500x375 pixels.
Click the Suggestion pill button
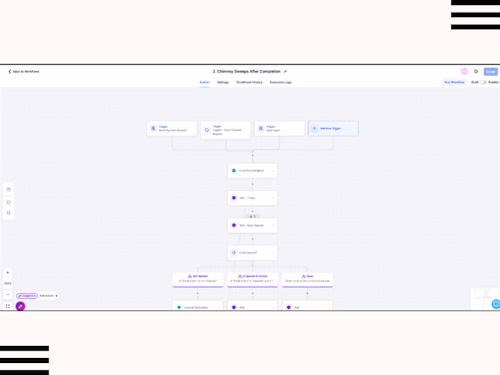(27, 296)
